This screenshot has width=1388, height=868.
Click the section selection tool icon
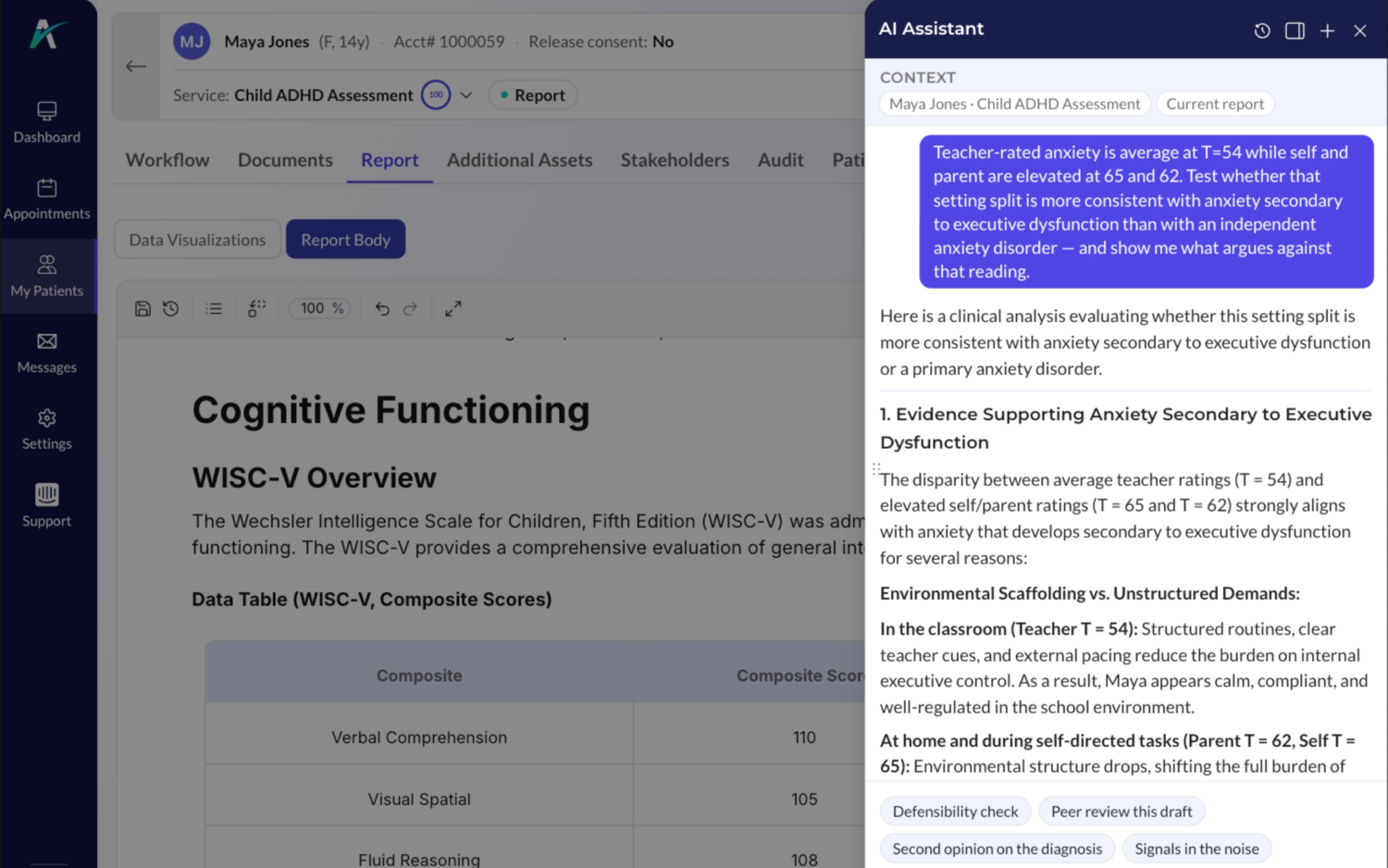coord(256,309)
